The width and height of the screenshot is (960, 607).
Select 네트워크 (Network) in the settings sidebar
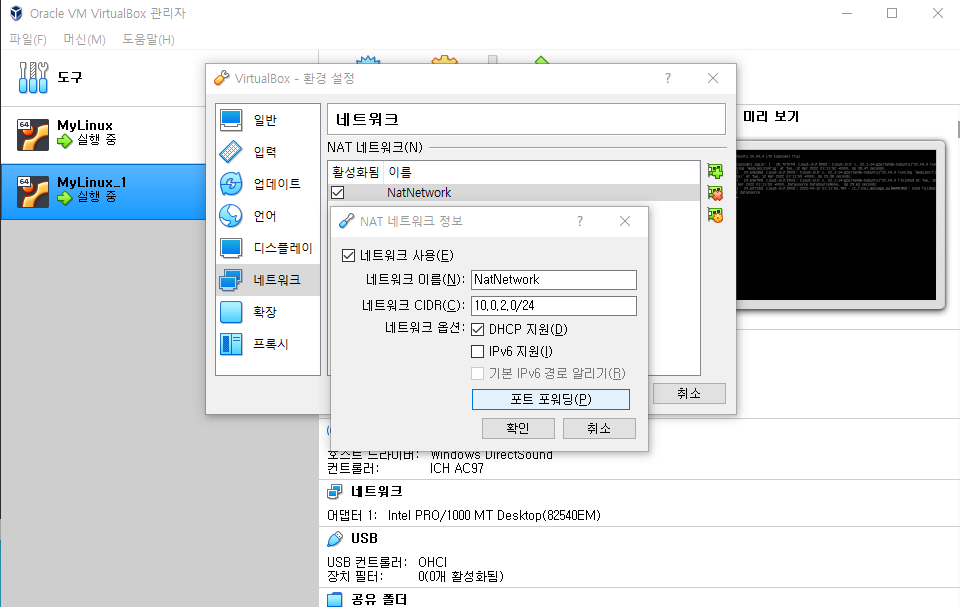268,280
